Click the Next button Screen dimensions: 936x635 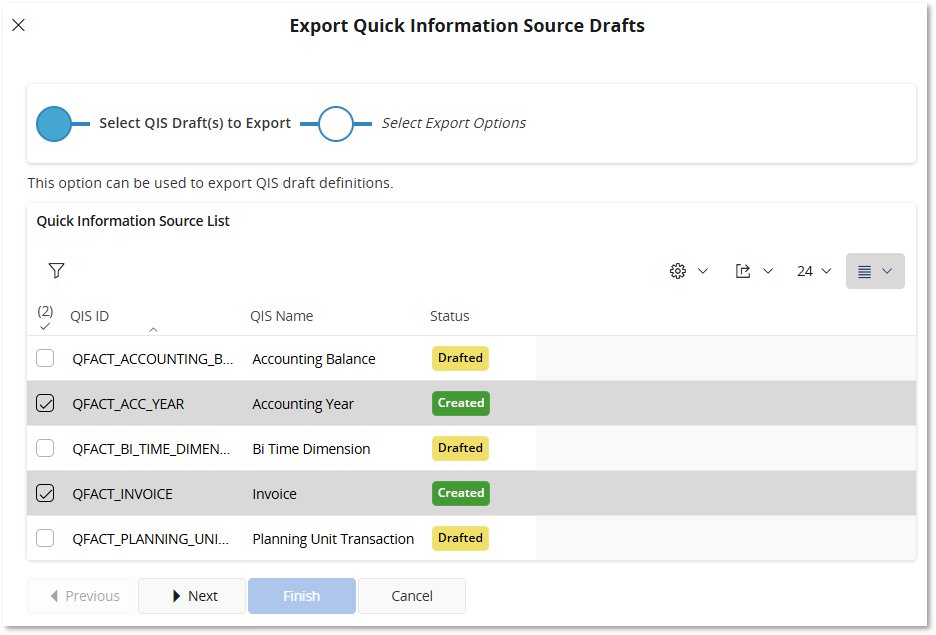point(192,596)
